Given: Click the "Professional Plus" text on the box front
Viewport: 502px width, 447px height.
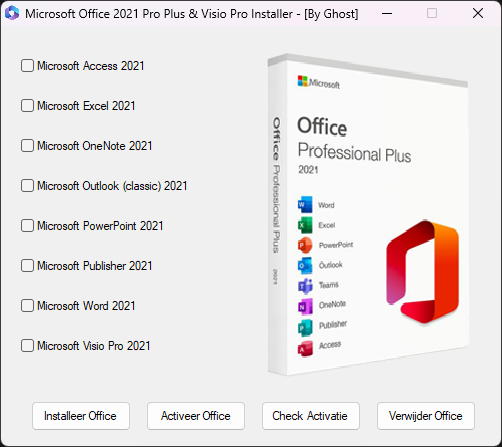Looking at the screenshot, I should pyautogui.click(x=354, y=153).
